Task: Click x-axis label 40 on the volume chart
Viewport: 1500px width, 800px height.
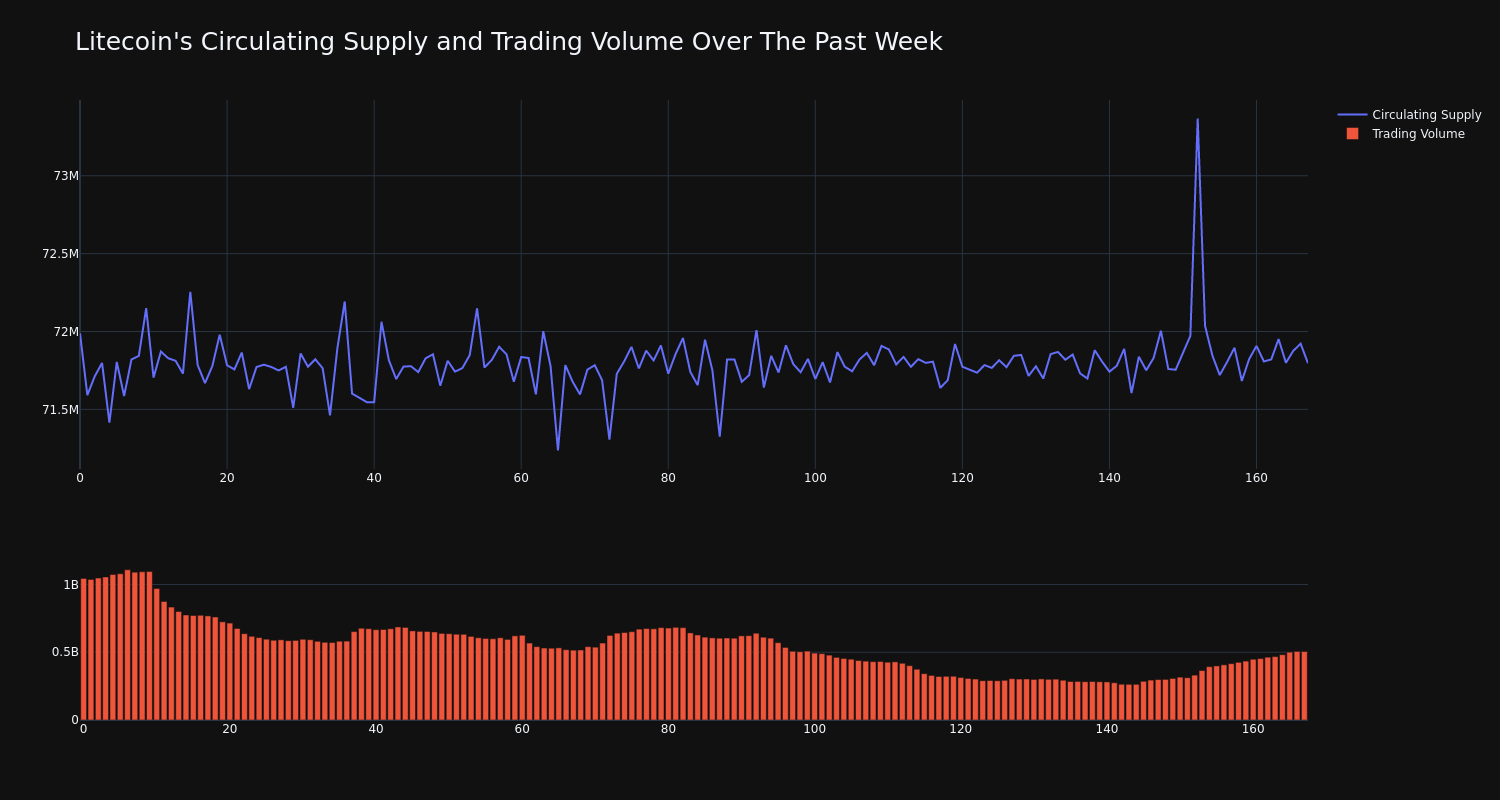Action: [376, 729]
